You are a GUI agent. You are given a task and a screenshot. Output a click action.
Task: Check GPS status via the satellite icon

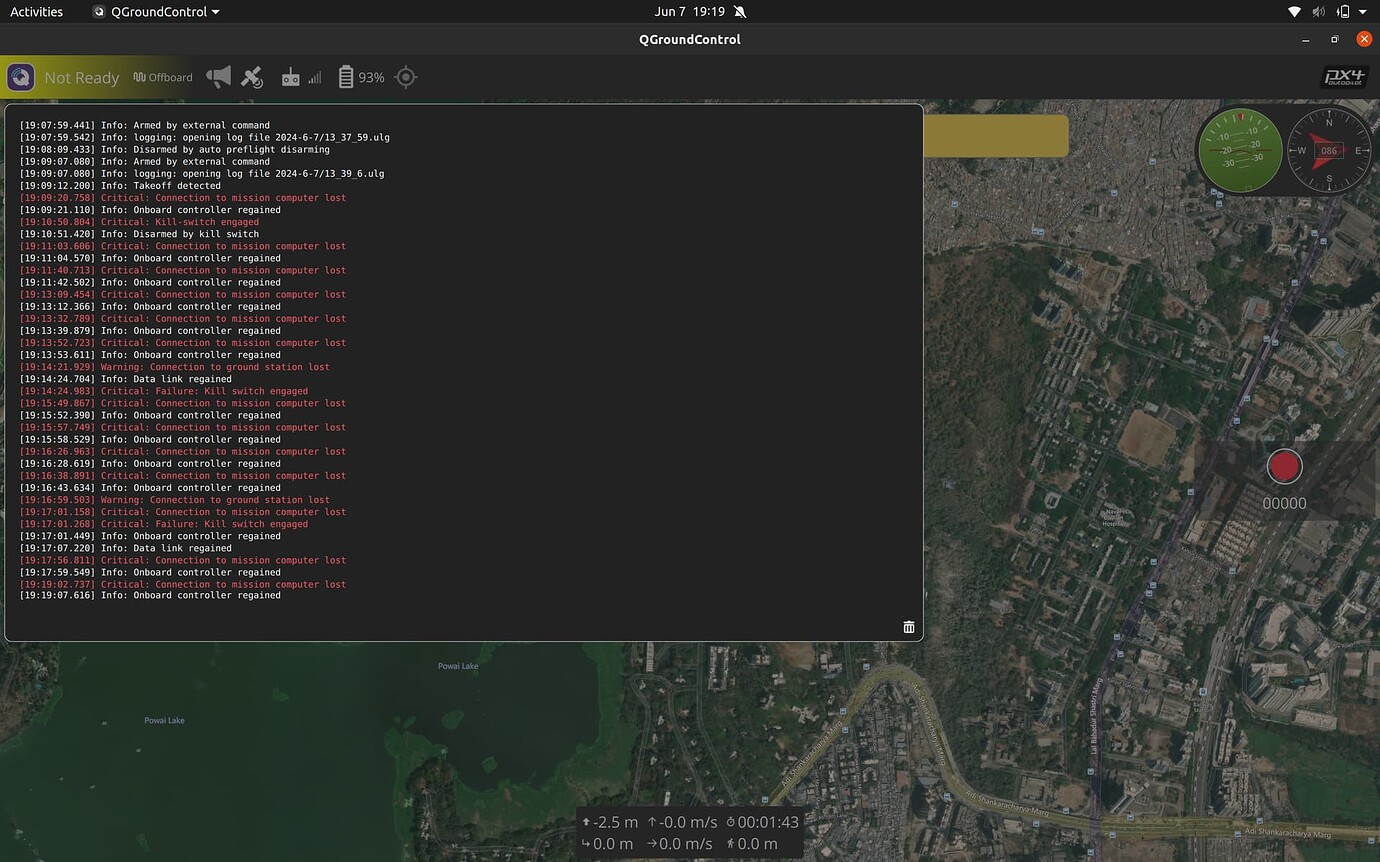tap(251, 77)
